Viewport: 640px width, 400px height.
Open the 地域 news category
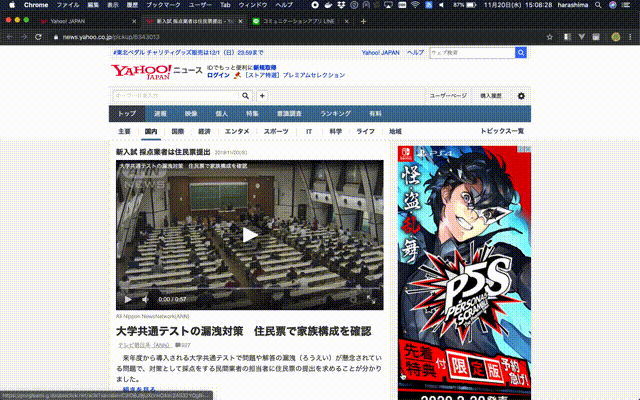coord(395,131)
